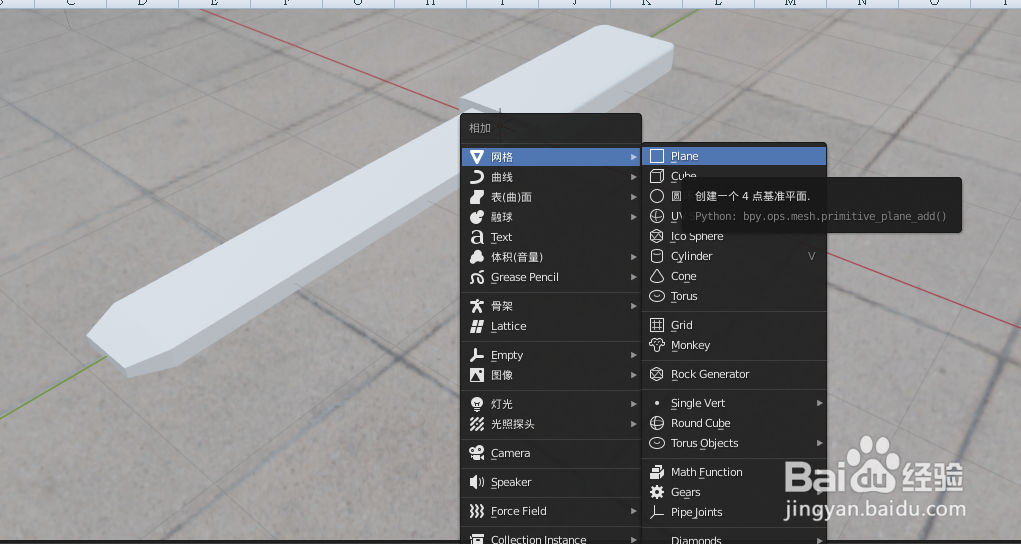This screenshot has height=544, width=1021.
Task: Add Gears mesh
Action: click(x=734, y=493)
